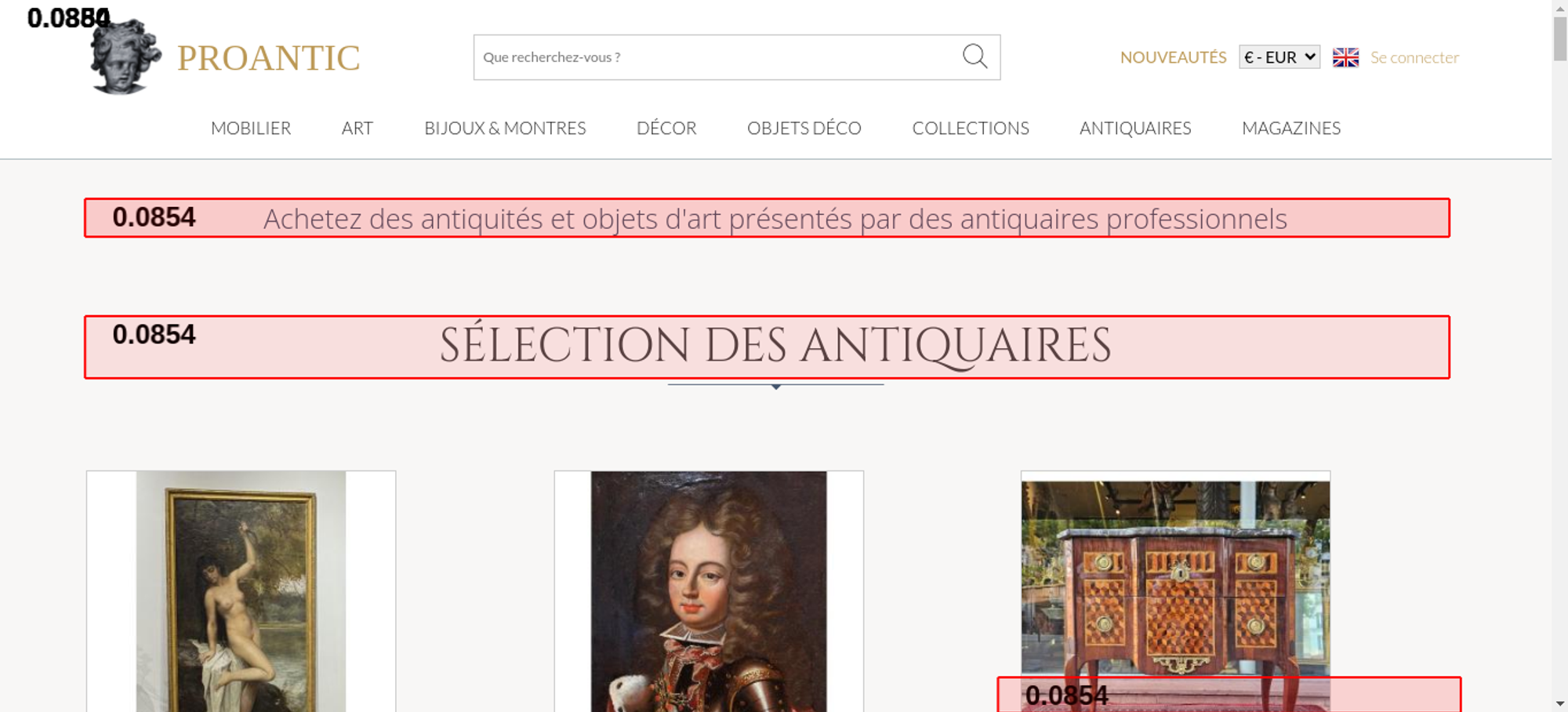
Task: Open the Magazines section
Action: [x=1290, y=128]
